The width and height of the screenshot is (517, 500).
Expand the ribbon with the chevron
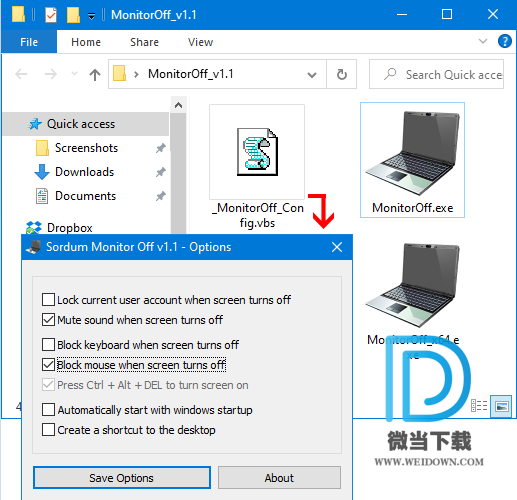click(483, 41)
